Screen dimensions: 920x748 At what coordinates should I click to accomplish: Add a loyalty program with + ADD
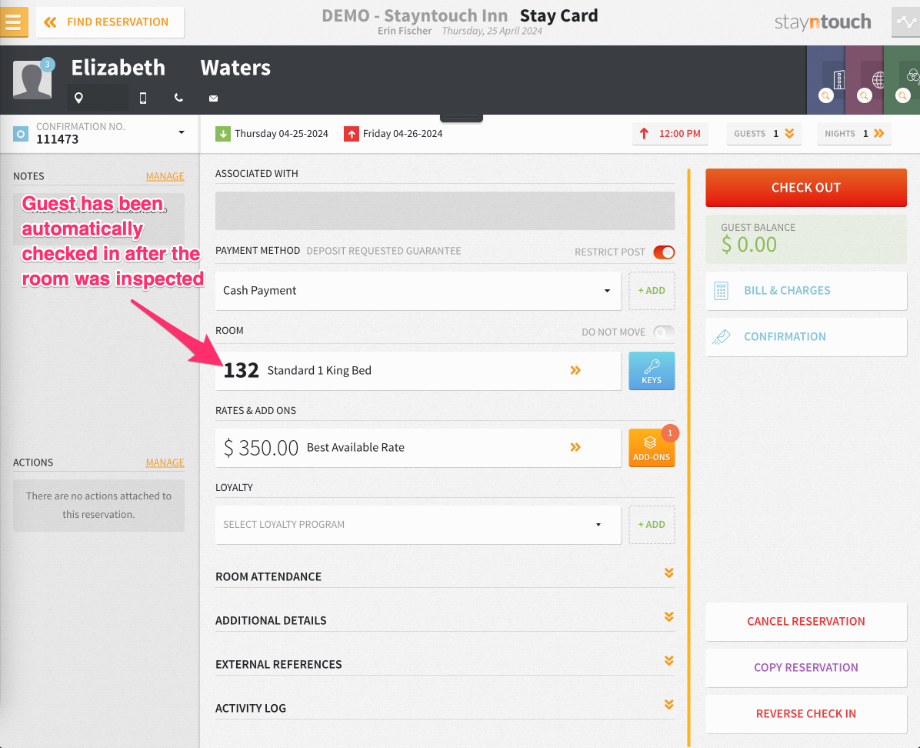pos(651,524)
